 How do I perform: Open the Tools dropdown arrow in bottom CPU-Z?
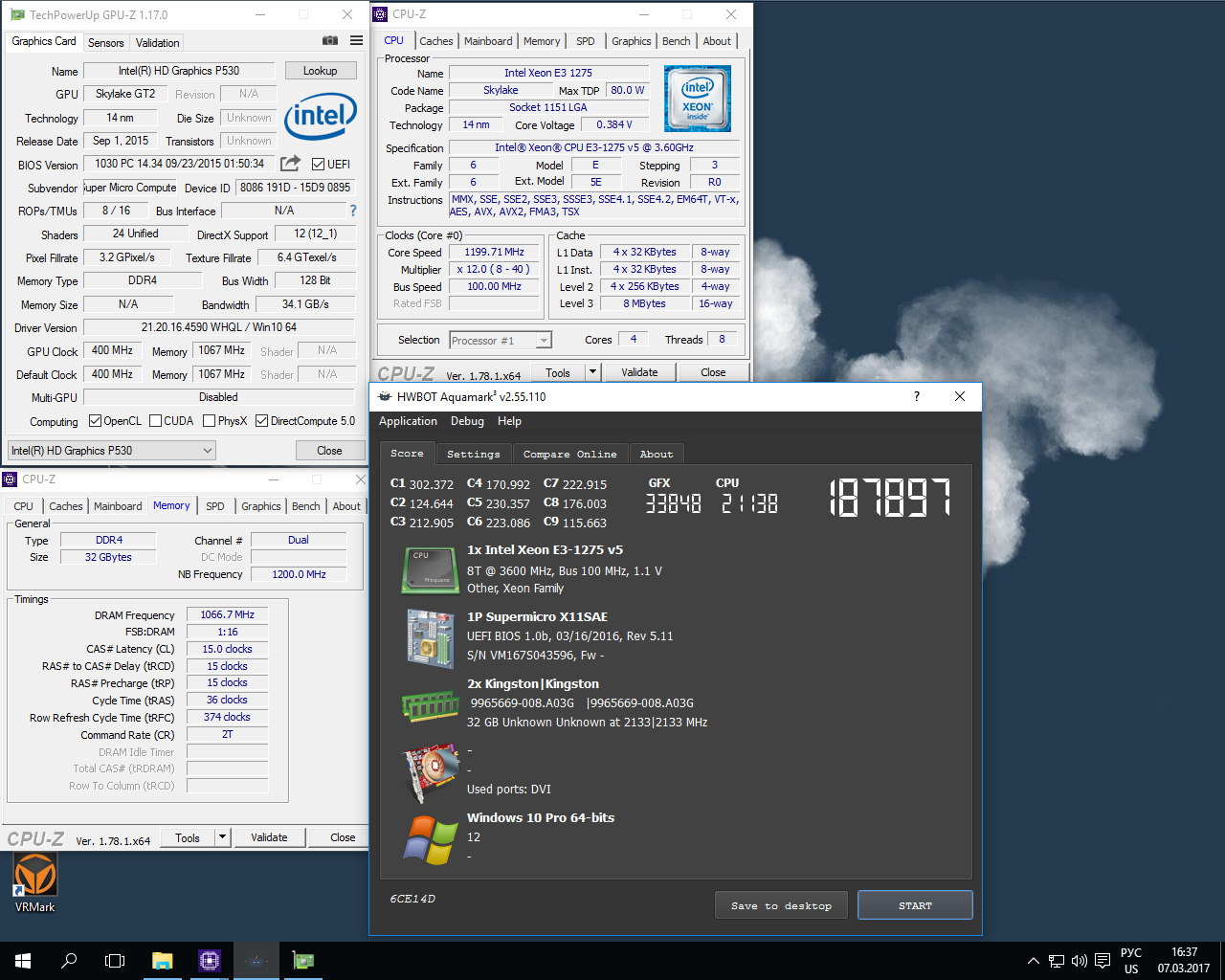[222, 837]
